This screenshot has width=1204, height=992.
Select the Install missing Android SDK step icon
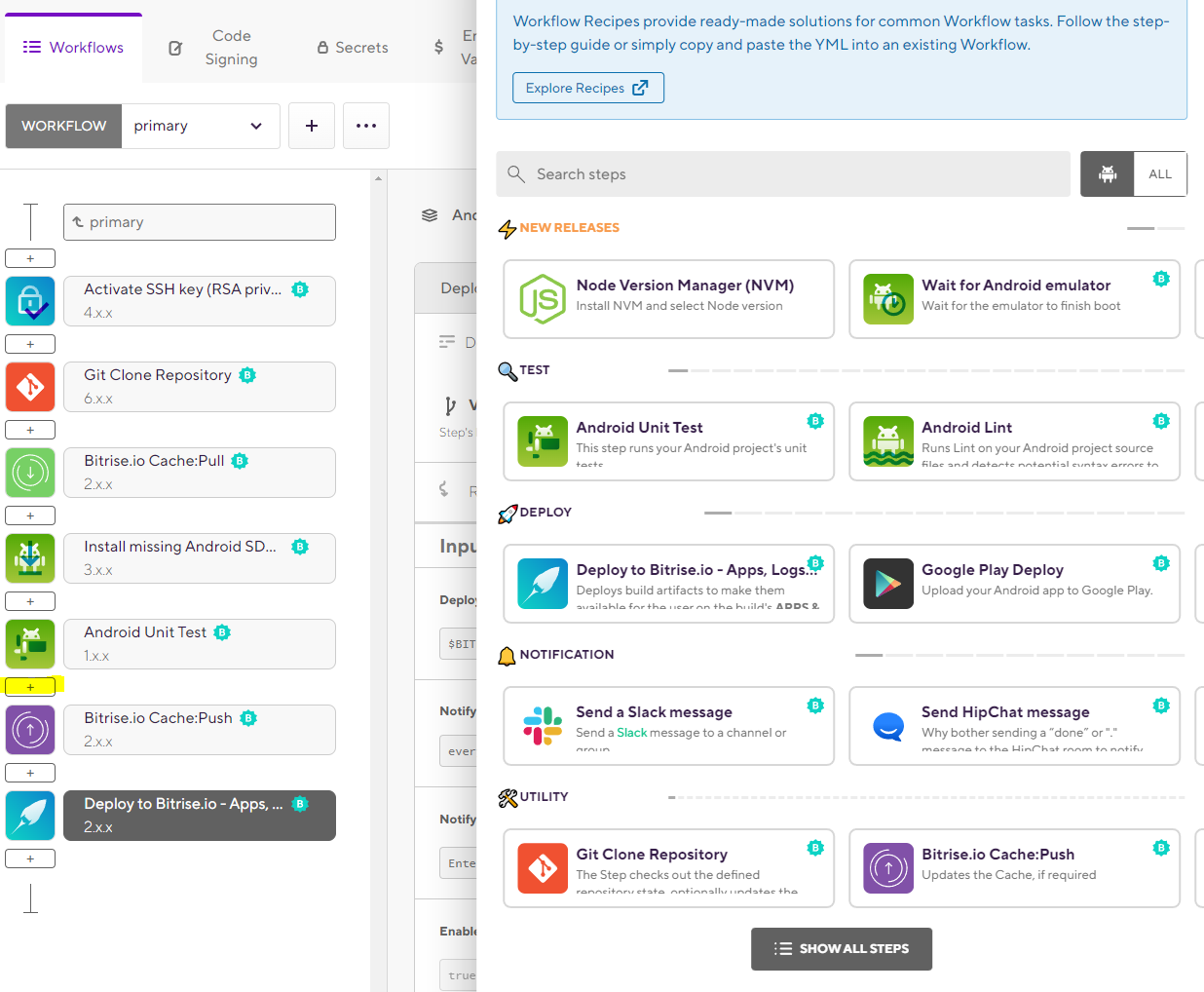[x=30, y=558]
